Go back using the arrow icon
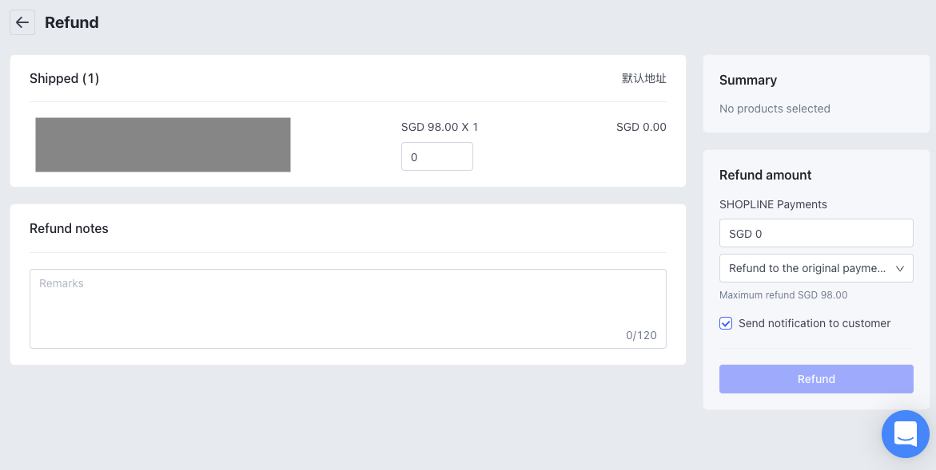The width and height of the screenshot is (936, 470). (x=22, y=22)
